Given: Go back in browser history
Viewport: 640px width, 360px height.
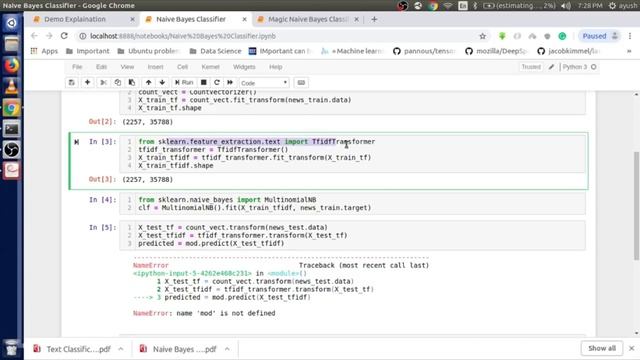Looking at the screenshot, I should pos(34,36).
